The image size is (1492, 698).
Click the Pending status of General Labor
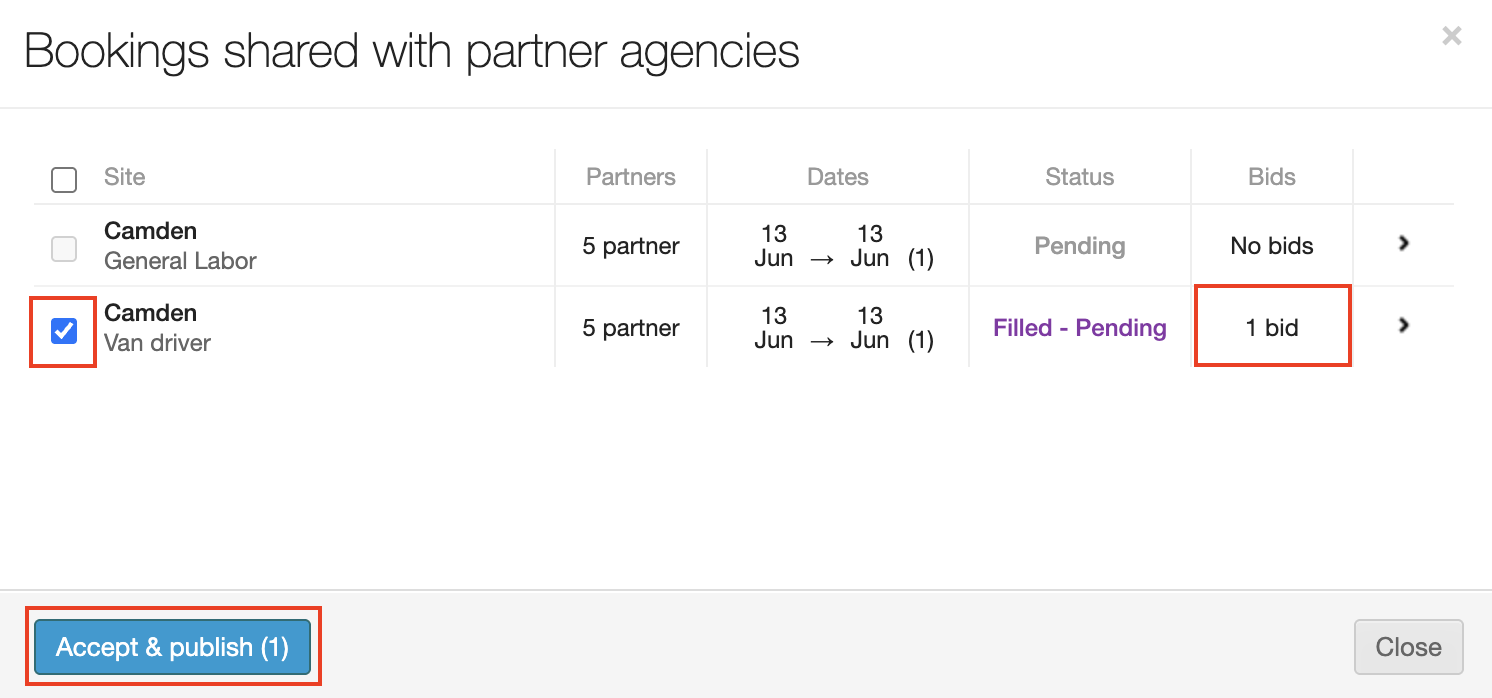(x=1079, y=246)
